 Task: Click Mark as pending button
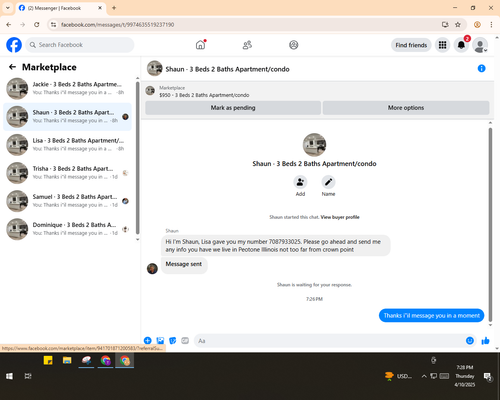coord(233,108)
